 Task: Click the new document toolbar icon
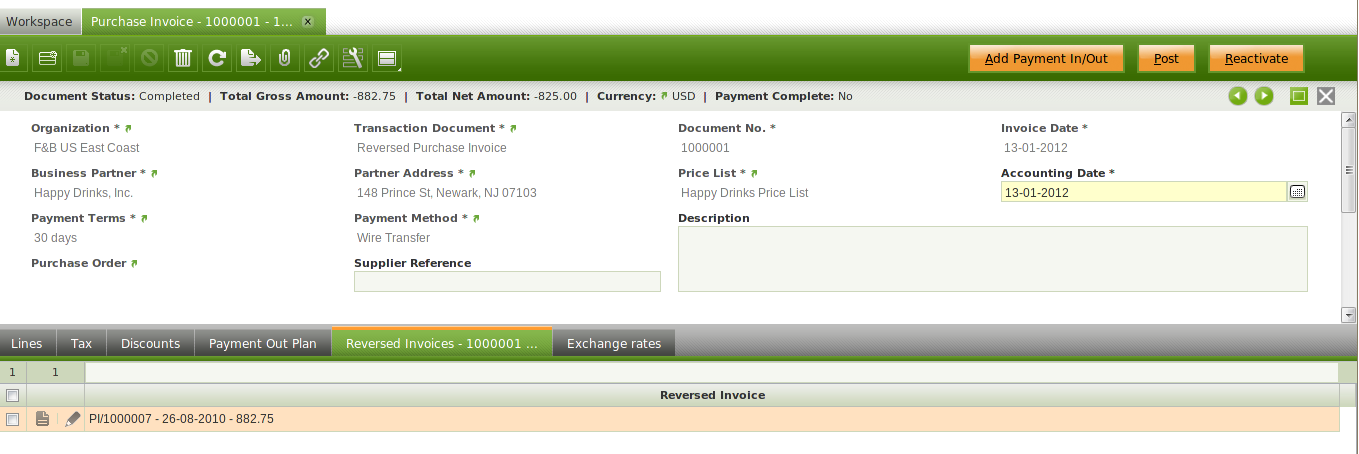click(13, 59)
